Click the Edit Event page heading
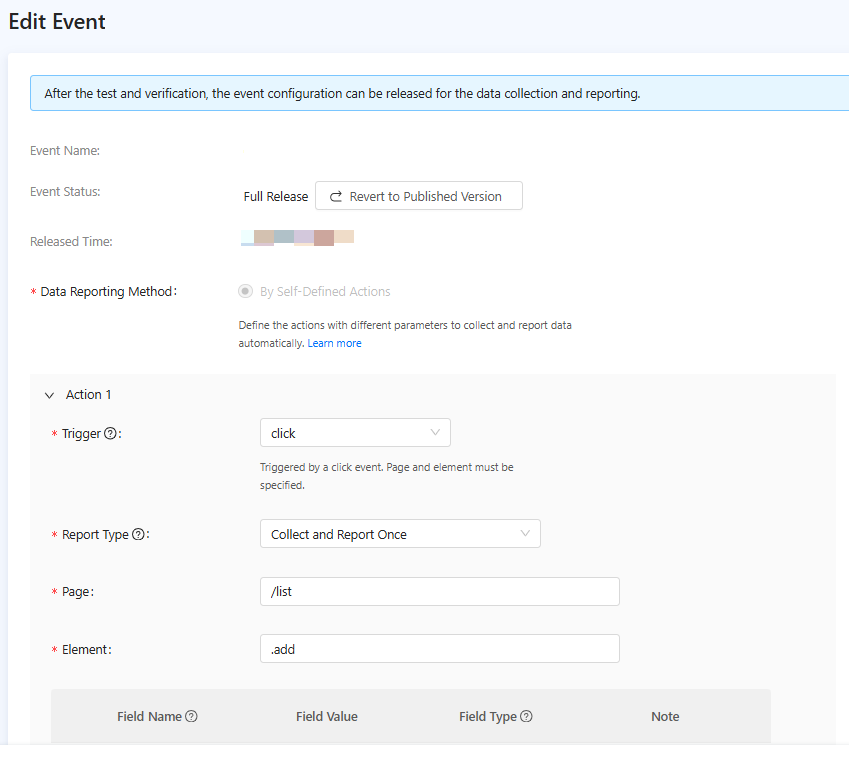This screenshot has width=849, height=768. [x=57, y=21]
